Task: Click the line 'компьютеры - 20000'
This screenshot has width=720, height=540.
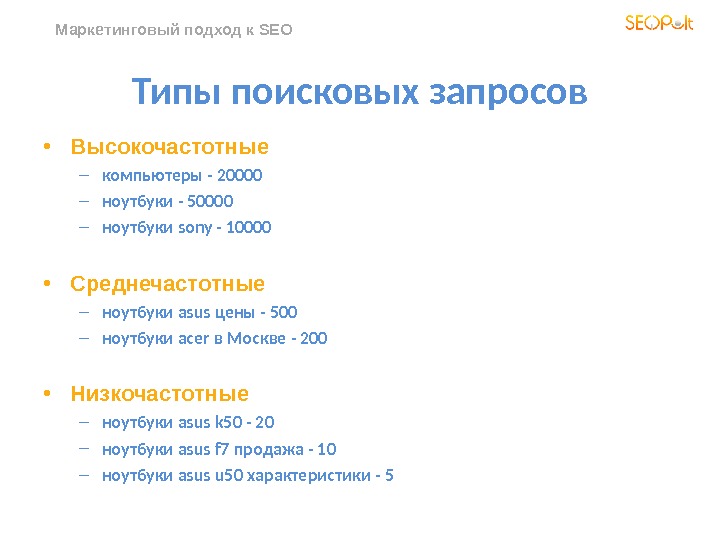Action: point(182,175)
